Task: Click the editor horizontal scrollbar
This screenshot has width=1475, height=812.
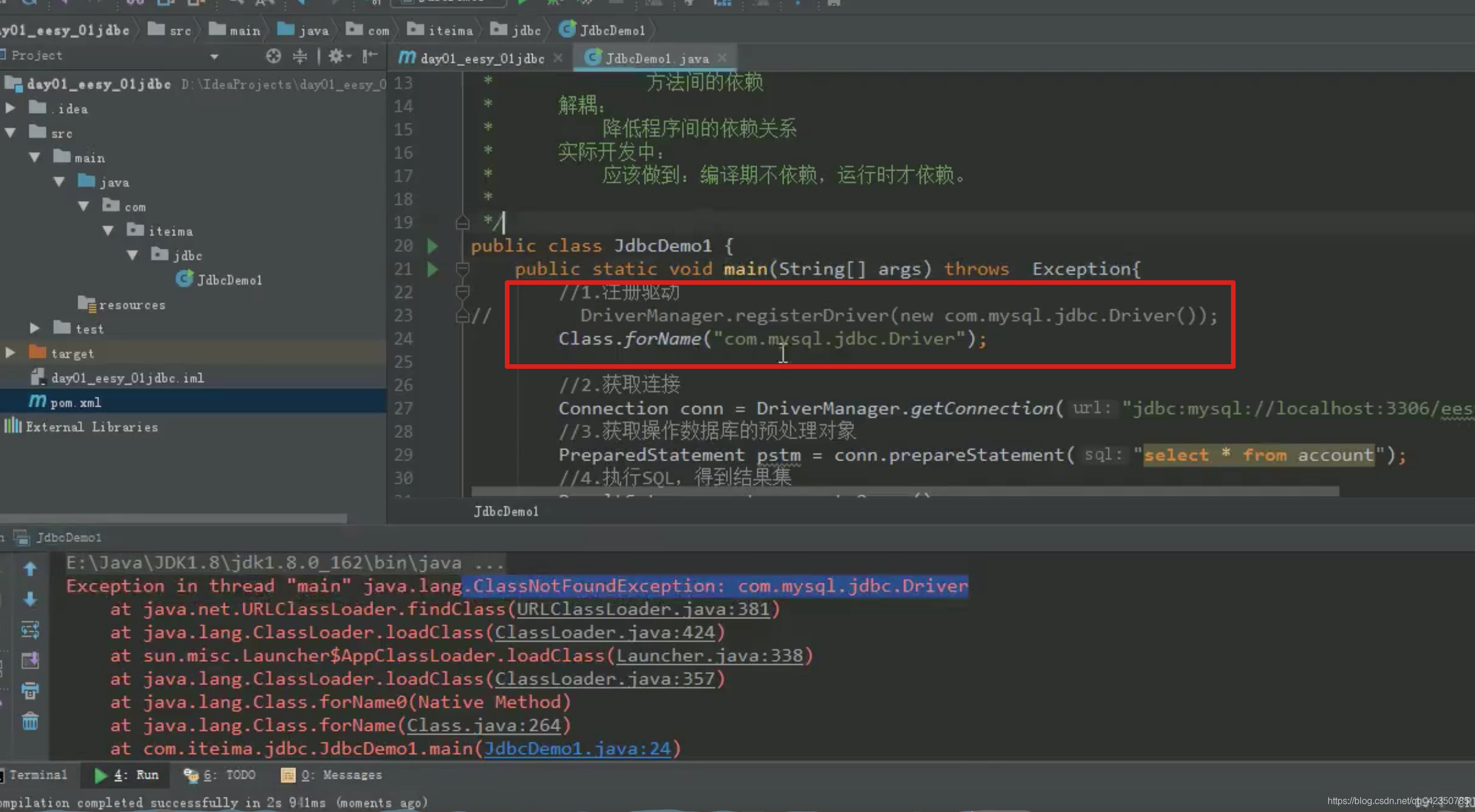Action: tap(905, 491)
